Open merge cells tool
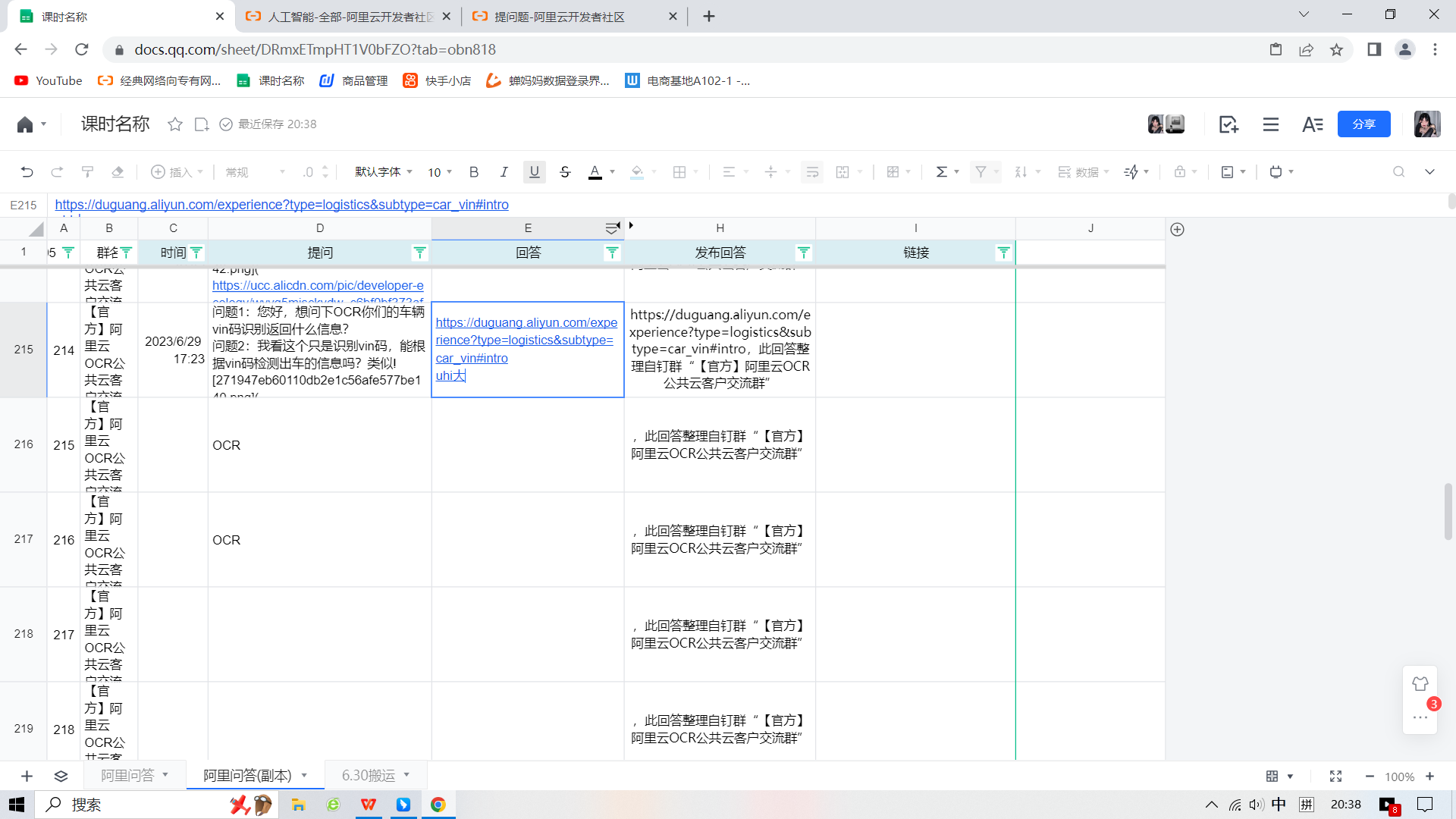The width and height of the screenshot is (1456, 819). tap(843, 172)
